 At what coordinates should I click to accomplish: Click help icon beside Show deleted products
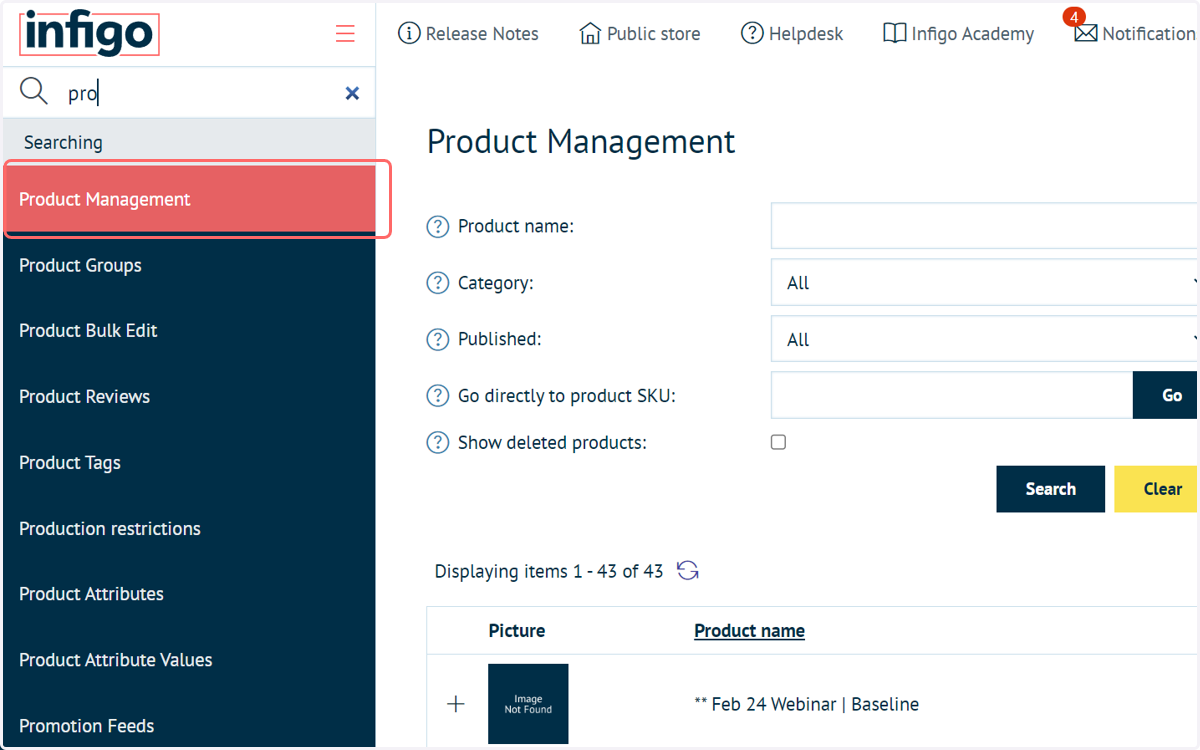(438, 442)
